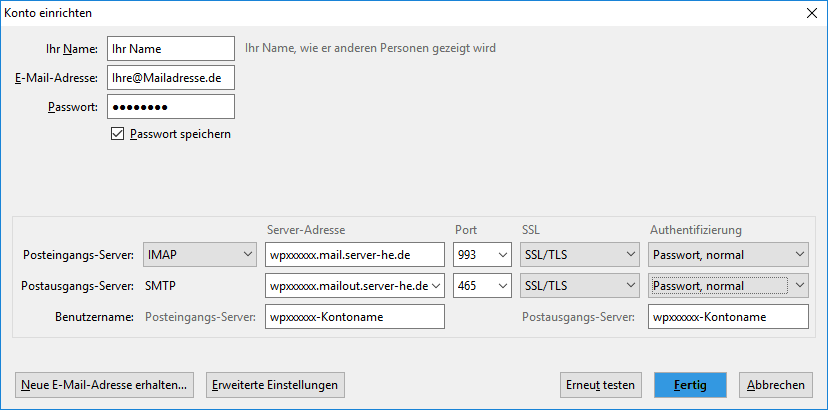Toggle the Passwort speichern checkbox
This screenshot has width=828, height=410.
[x=117, y=134]
